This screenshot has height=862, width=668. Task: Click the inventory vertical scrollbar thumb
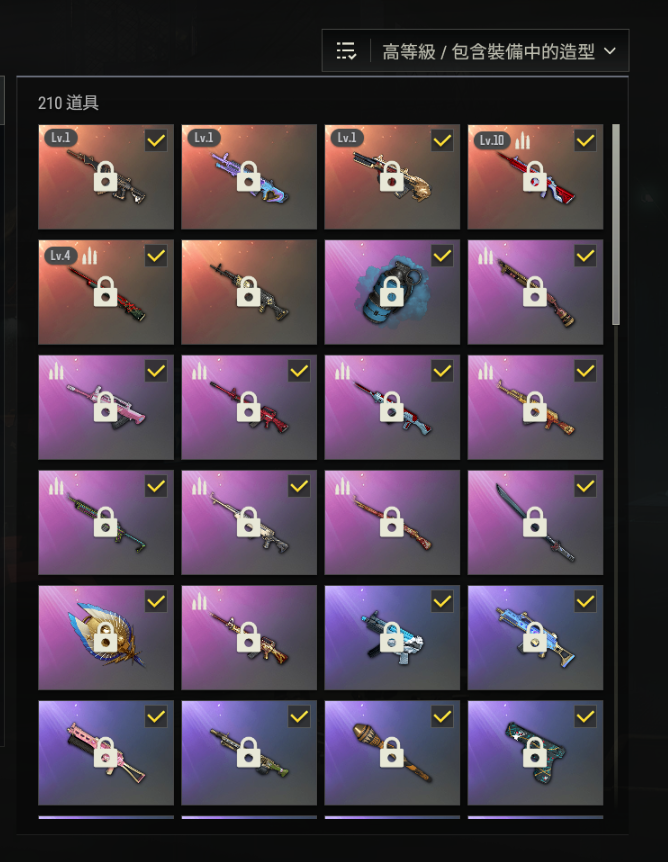(616, 224)
